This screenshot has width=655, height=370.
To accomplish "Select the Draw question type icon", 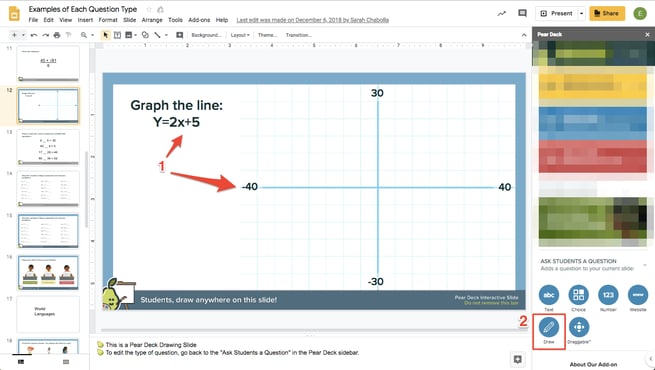I will (548, 327).
